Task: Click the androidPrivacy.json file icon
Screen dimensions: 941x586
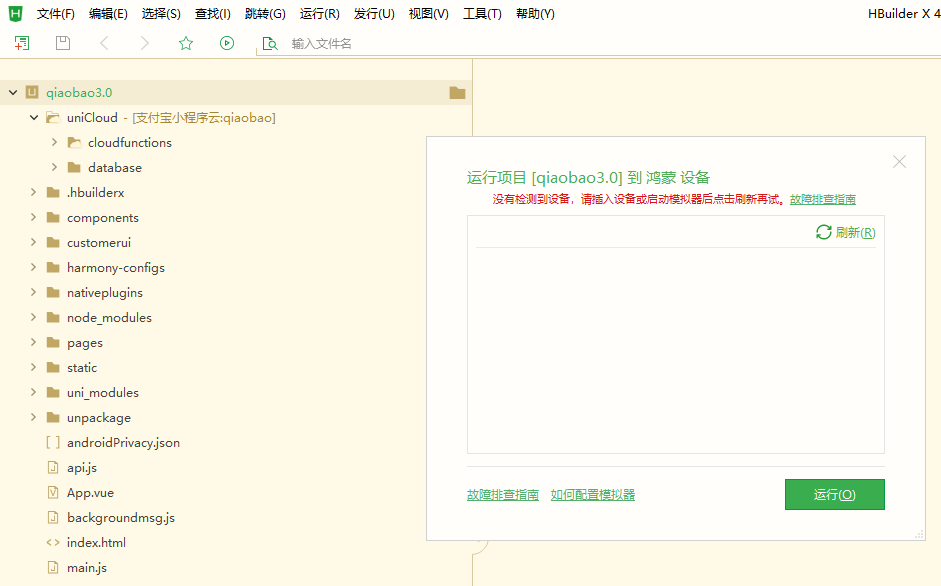Action: click(x=53, y=443)
